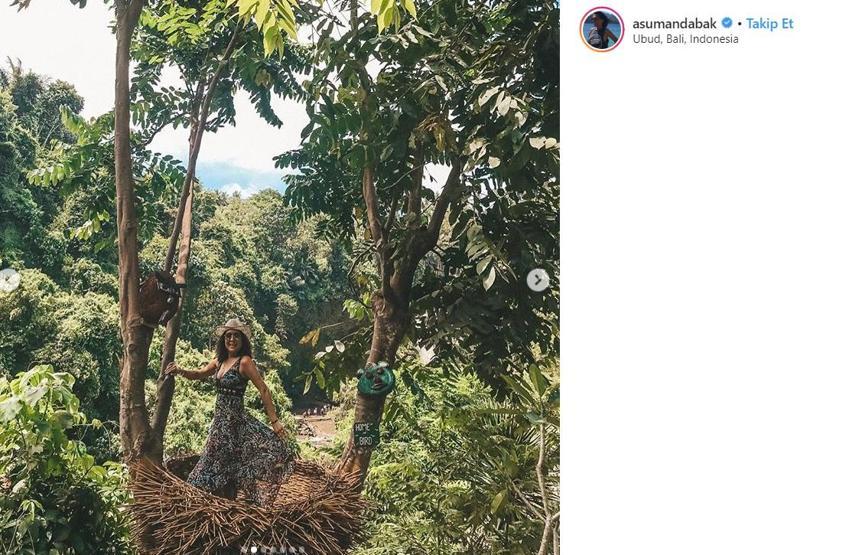Select the first carousel indicator dot
Screen dimensions: 862x555
tap(245, 550)
